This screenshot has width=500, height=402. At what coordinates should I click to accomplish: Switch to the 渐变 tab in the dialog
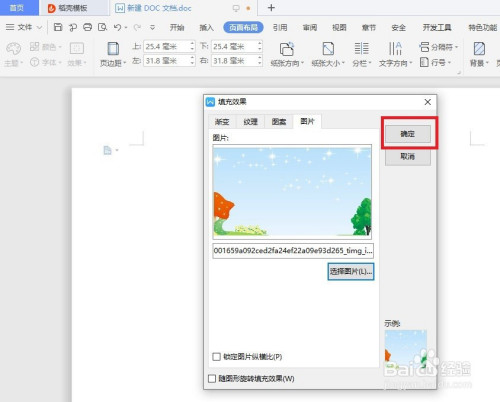(x=222, y=122)
